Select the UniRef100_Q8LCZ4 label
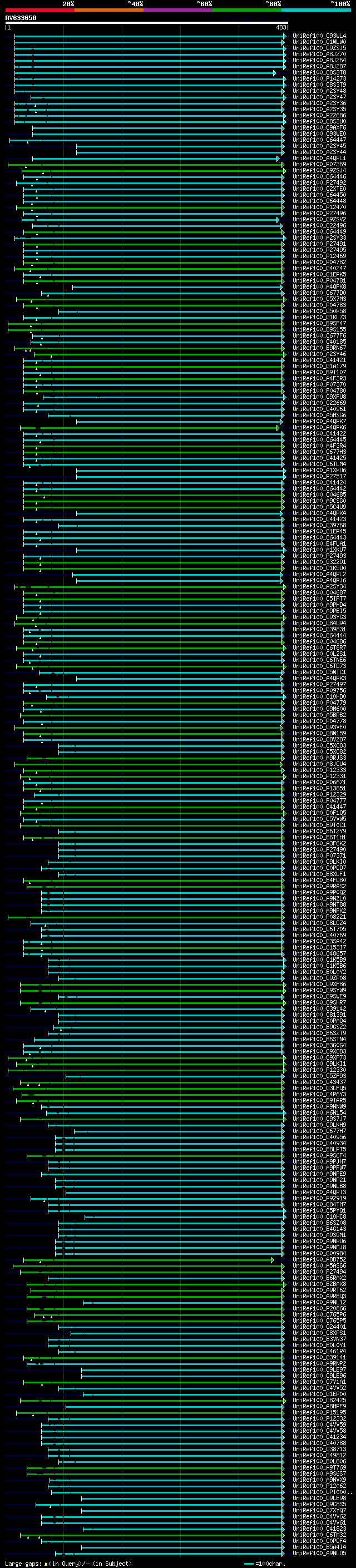The height and width of the screenshot is (1568, 356). pos(319,923)
